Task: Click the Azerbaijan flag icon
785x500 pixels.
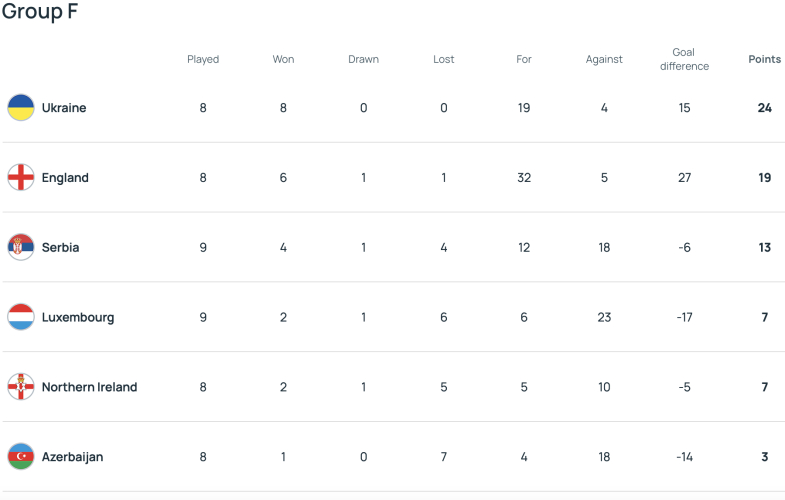Action: 21,456
